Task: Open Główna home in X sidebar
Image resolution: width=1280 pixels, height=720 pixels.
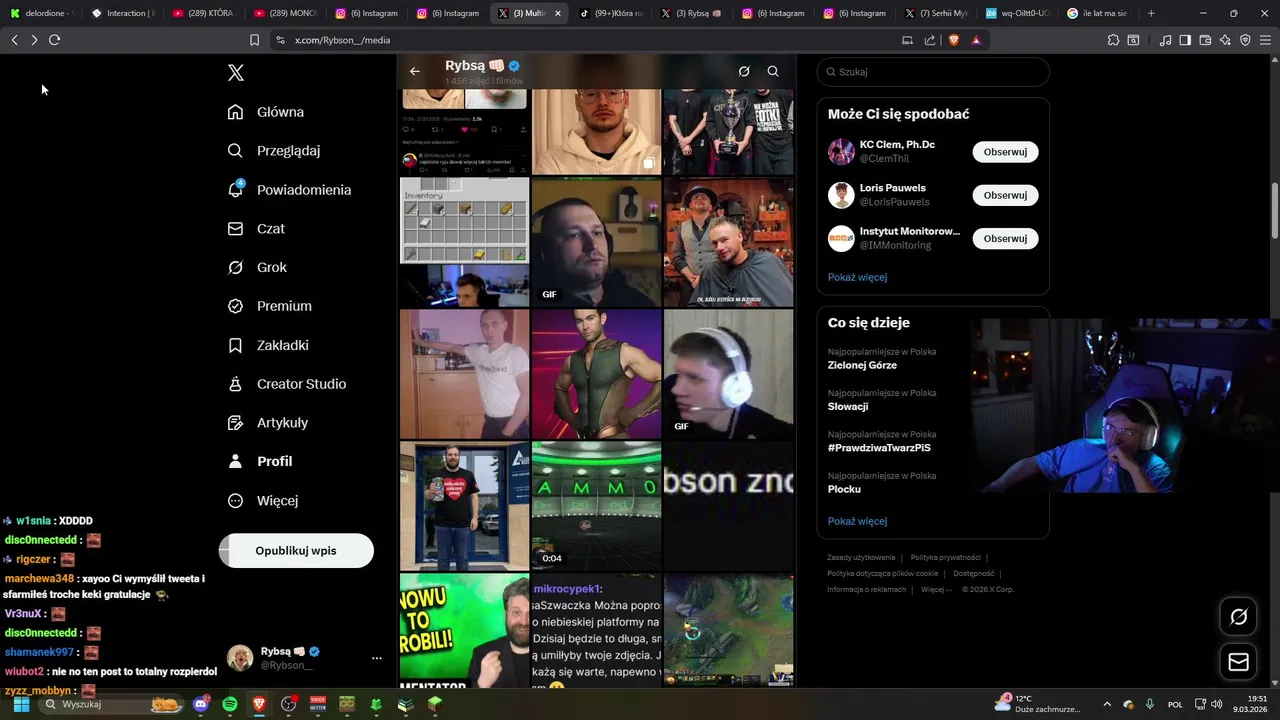Action: (x=266, y=112)
